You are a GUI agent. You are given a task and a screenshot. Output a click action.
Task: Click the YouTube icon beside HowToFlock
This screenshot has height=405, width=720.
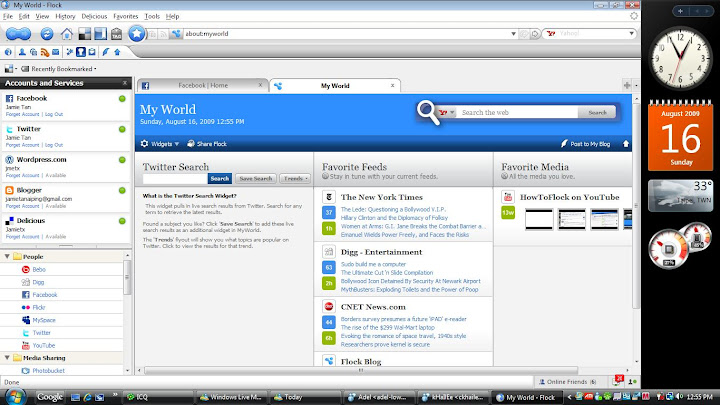point(508,197)
